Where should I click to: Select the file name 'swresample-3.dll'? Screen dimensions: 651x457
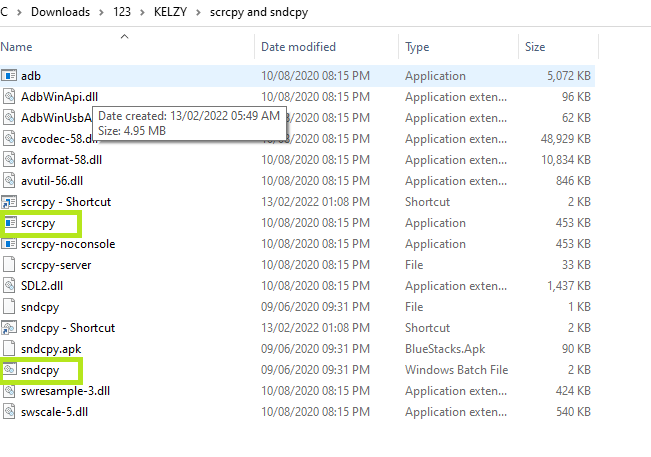pos(66,391)
